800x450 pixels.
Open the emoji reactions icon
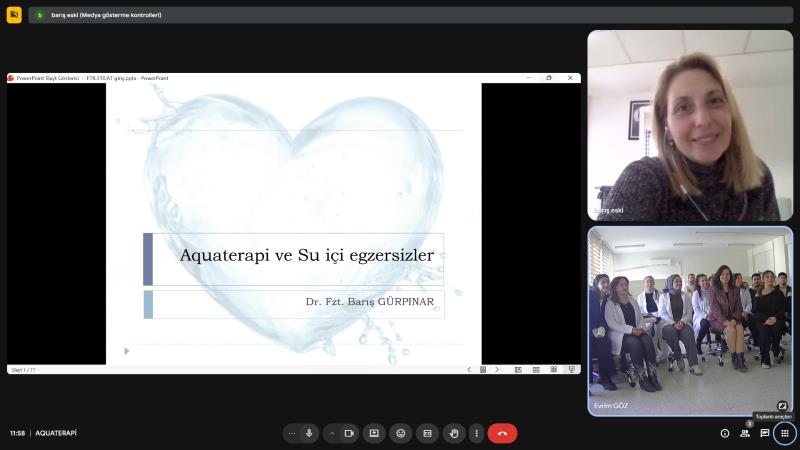(x=401, y=433)
